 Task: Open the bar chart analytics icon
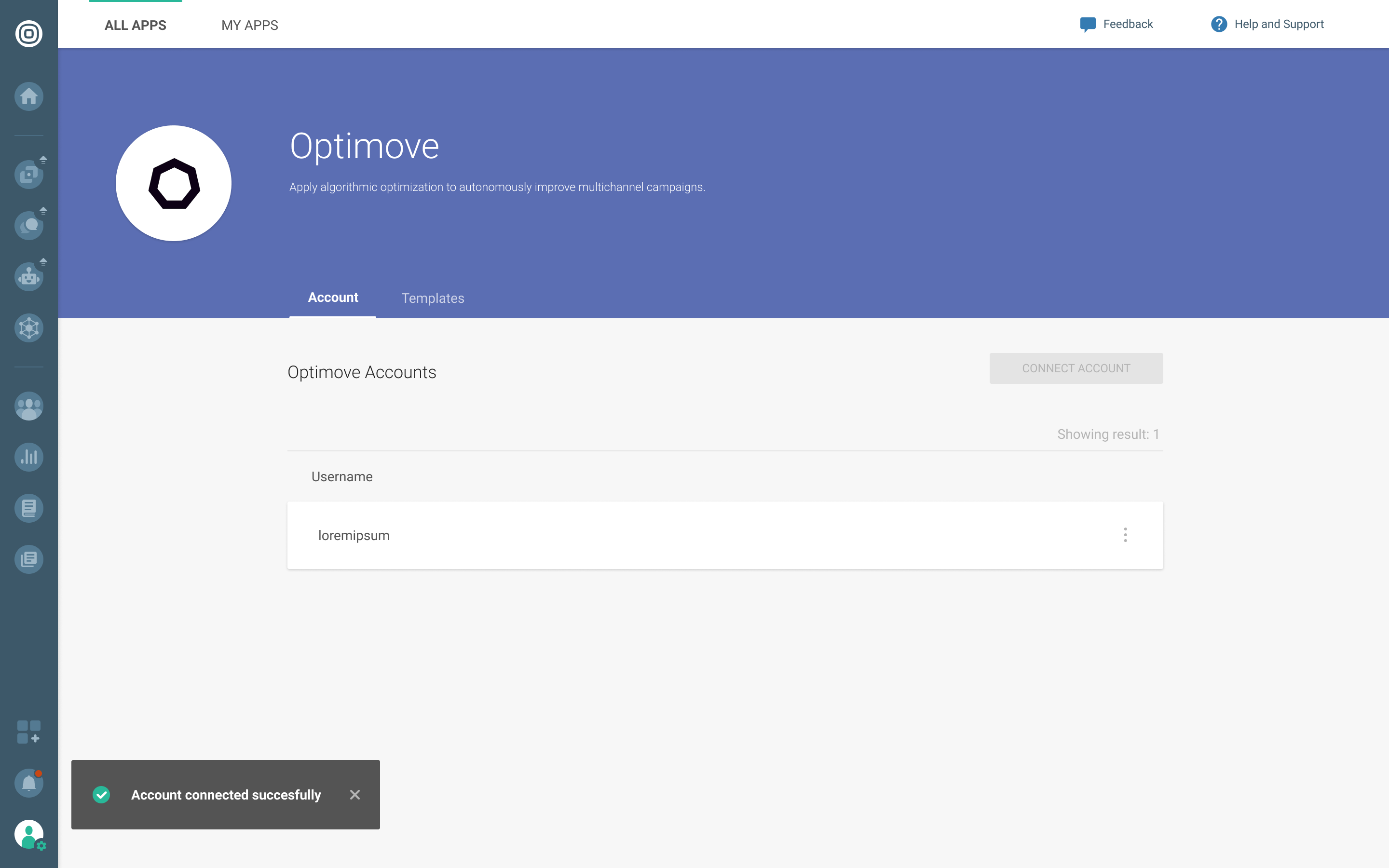tap(29, 457)
